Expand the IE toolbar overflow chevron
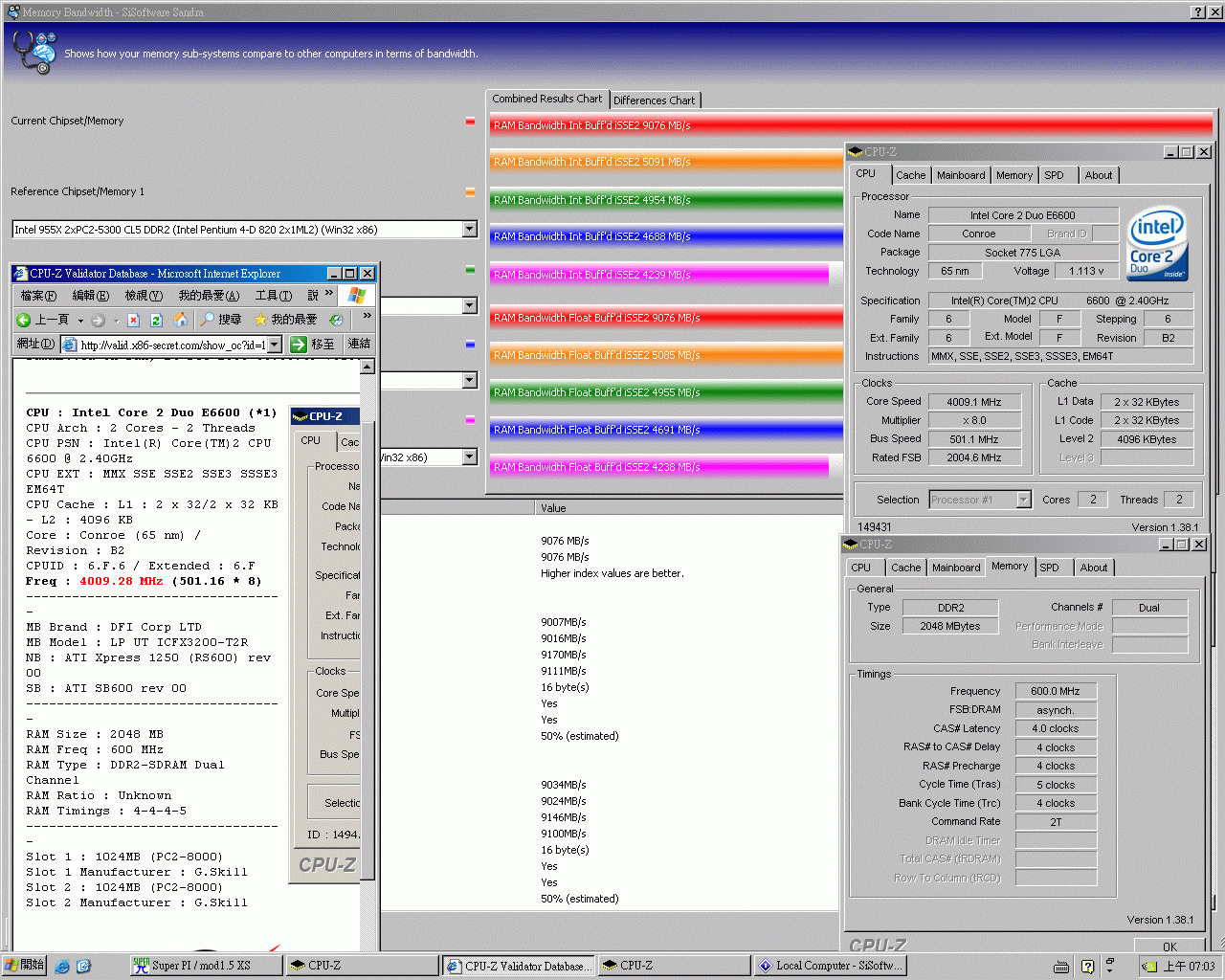Viewport: 1225px width, 980px height. (367, 316)
